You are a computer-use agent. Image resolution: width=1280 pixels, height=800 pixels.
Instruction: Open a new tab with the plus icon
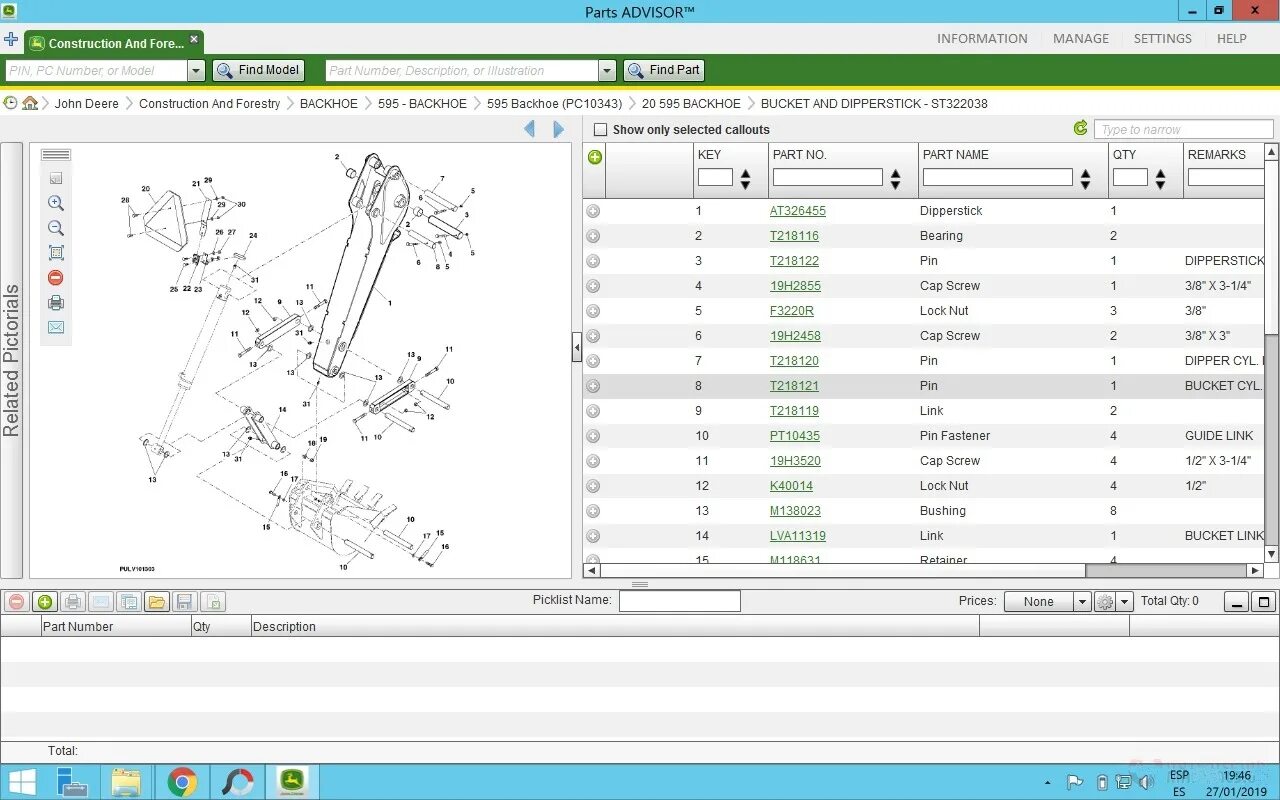pos(11,40)
